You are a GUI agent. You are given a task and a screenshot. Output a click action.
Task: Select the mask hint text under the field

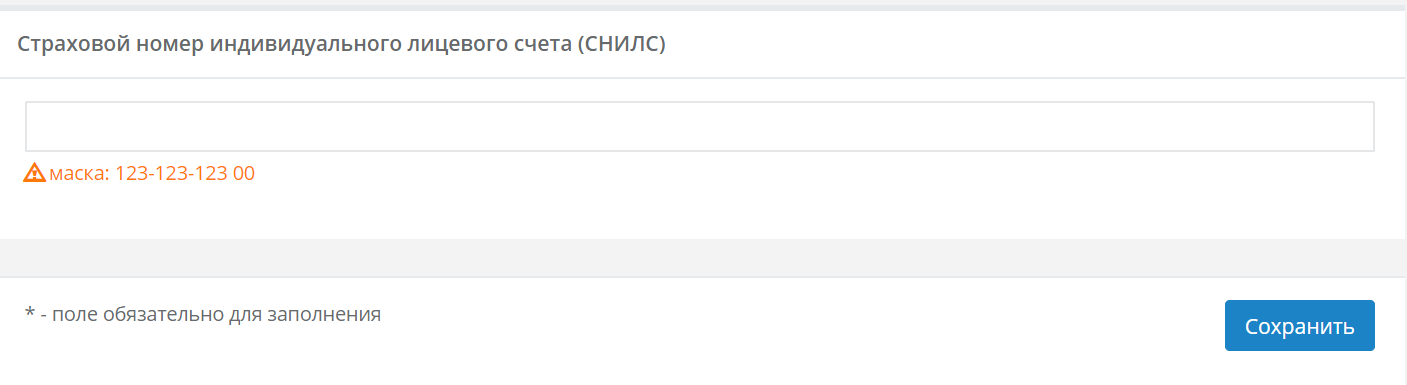152,173
